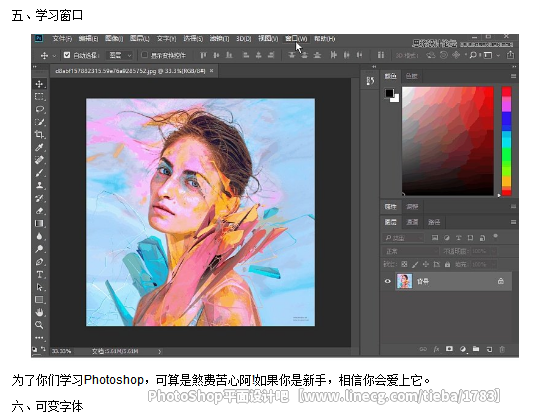Click the fx layer style icon
Screen dimensions: 556x415
point(436,349)
